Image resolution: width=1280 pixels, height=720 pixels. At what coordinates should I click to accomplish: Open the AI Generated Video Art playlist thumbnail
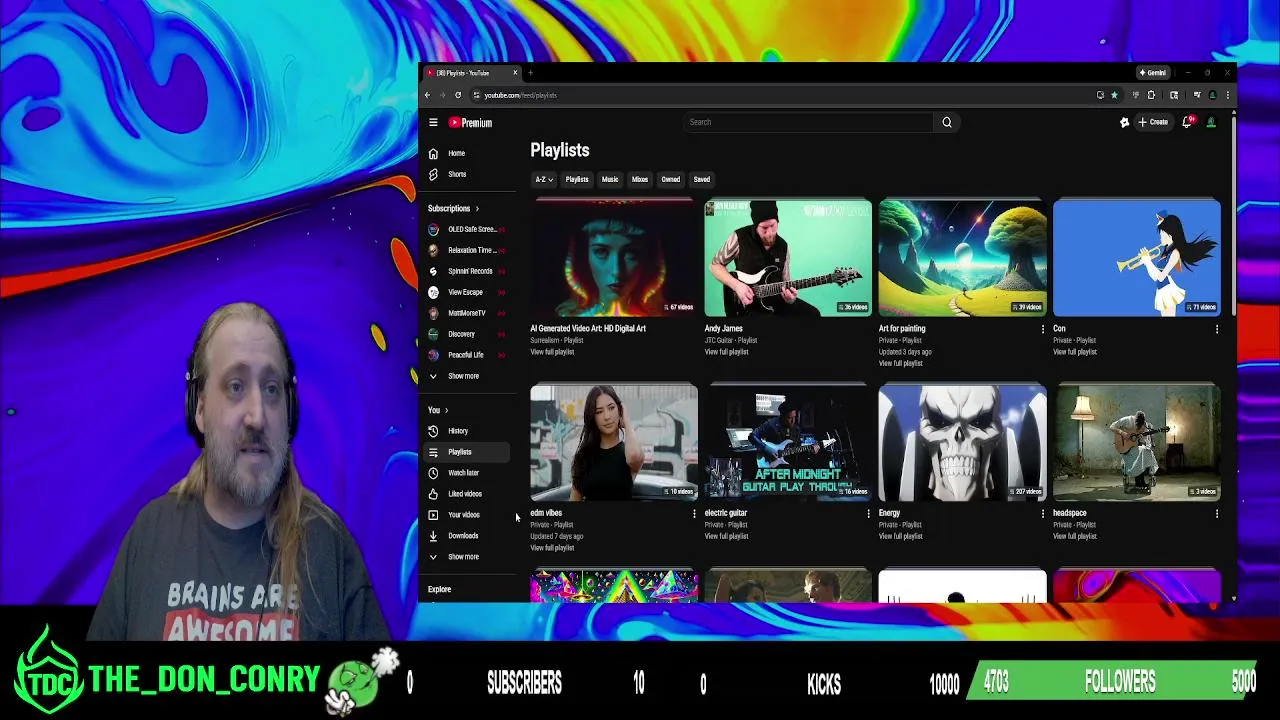point(614,257)
